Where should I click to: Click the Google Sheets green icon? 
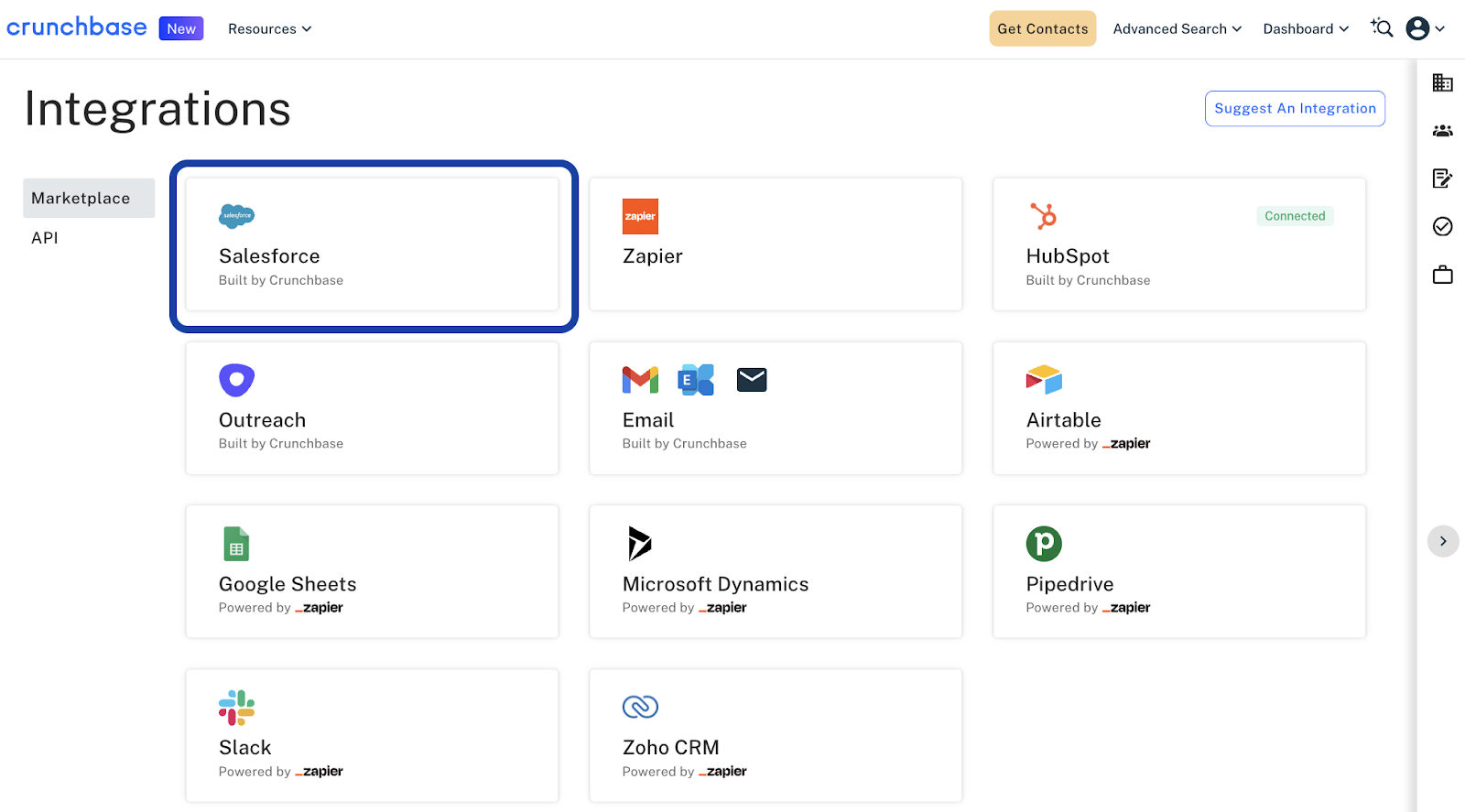(236, 544)
